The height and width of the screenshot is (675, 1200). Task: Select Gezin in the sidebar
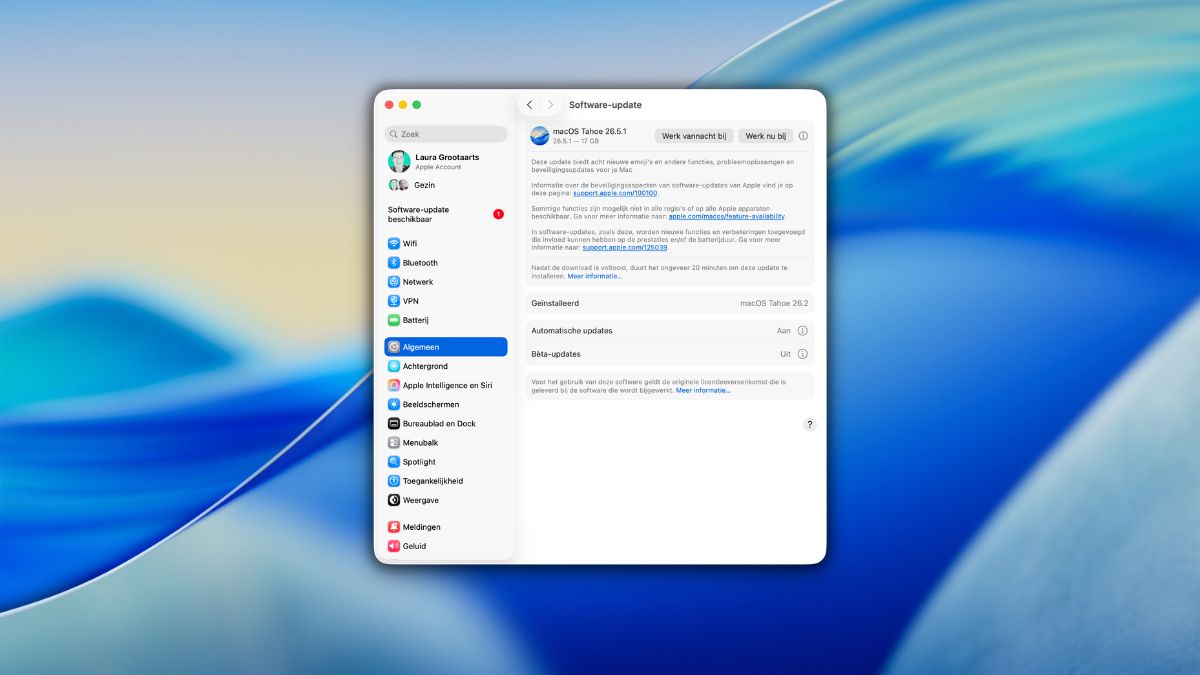pyautogui.click(x=446, y=185)
